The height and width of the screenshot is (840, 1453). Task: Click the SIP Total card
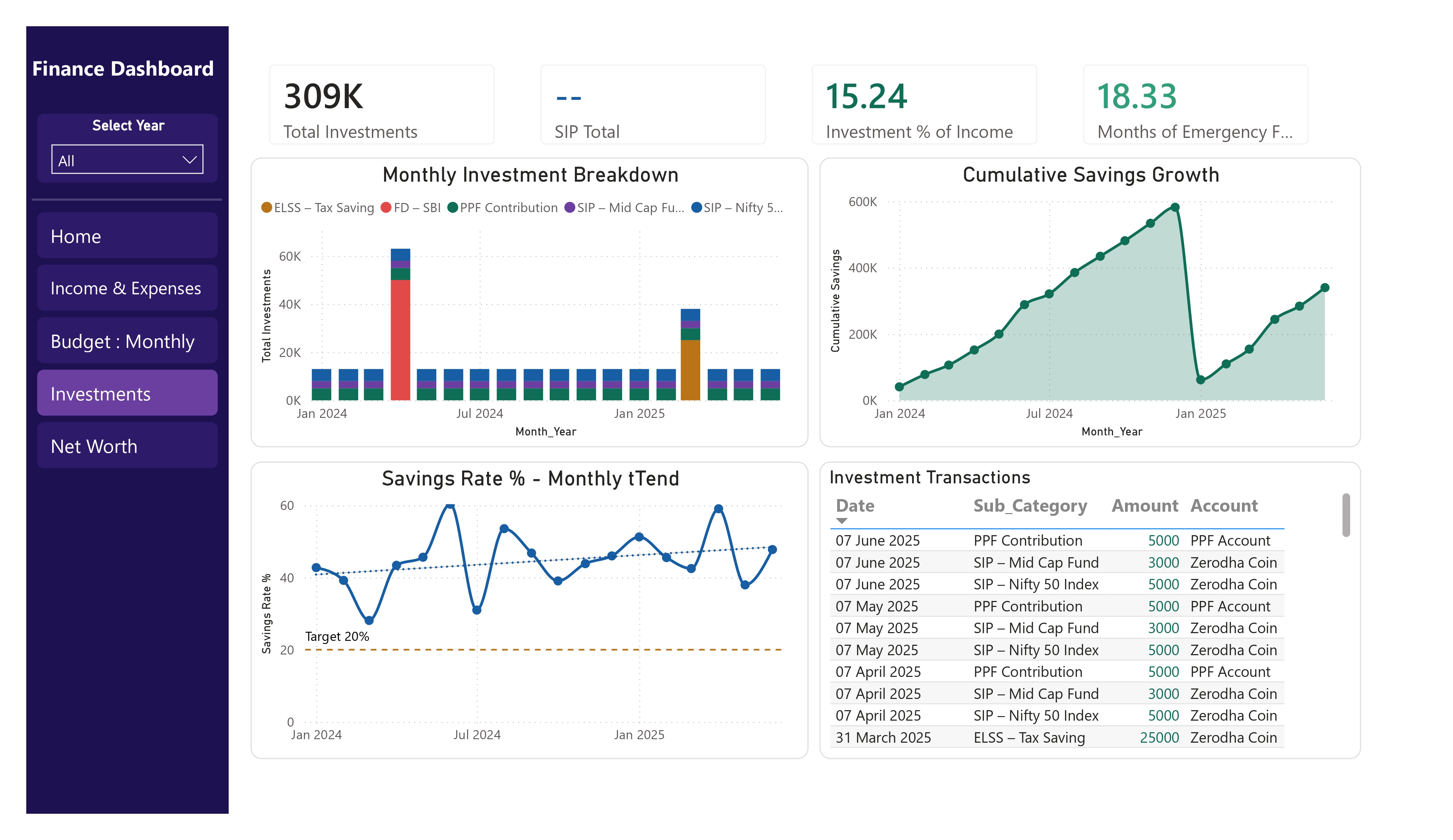point(653,104)
